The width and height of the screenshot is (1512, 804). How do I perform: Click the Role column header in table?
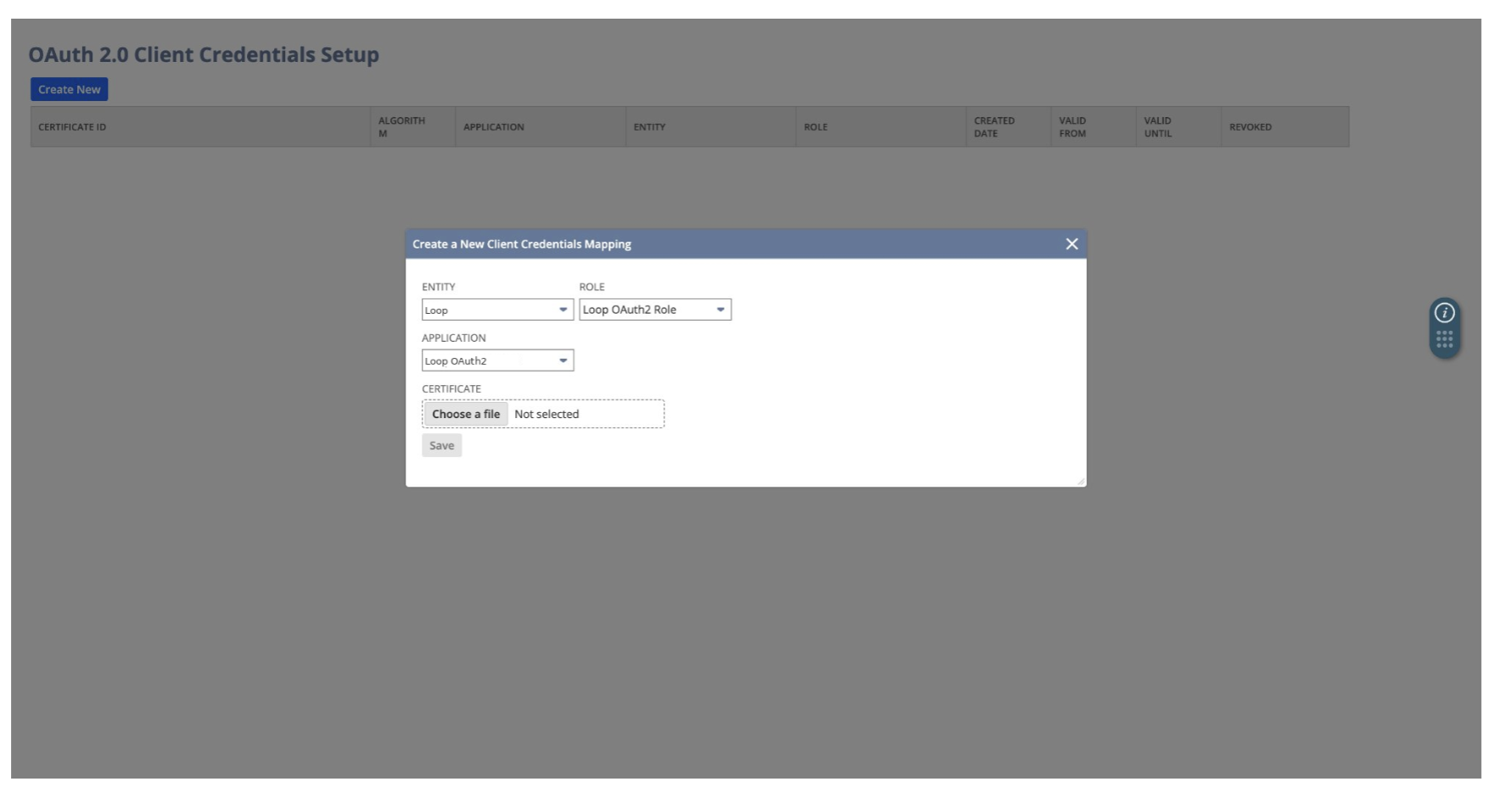815,127
